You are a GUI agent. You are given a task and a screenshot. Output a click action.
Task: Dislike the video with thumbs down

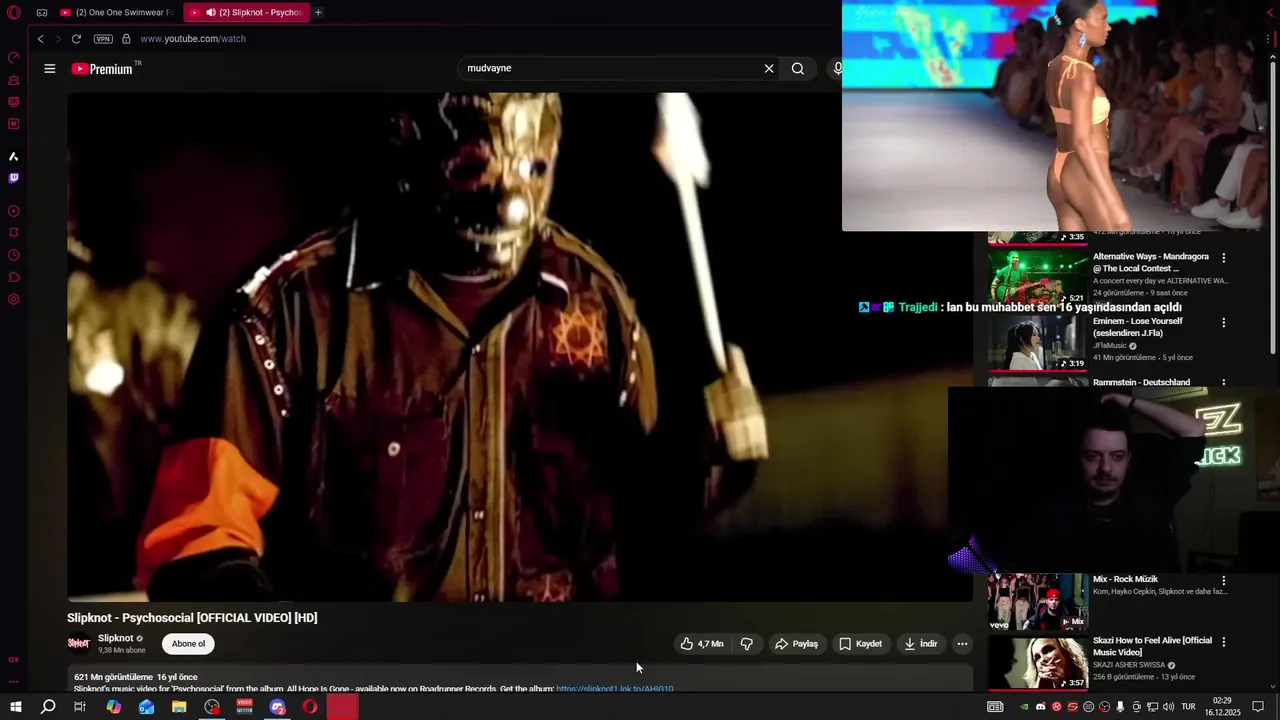click(747, 644)
